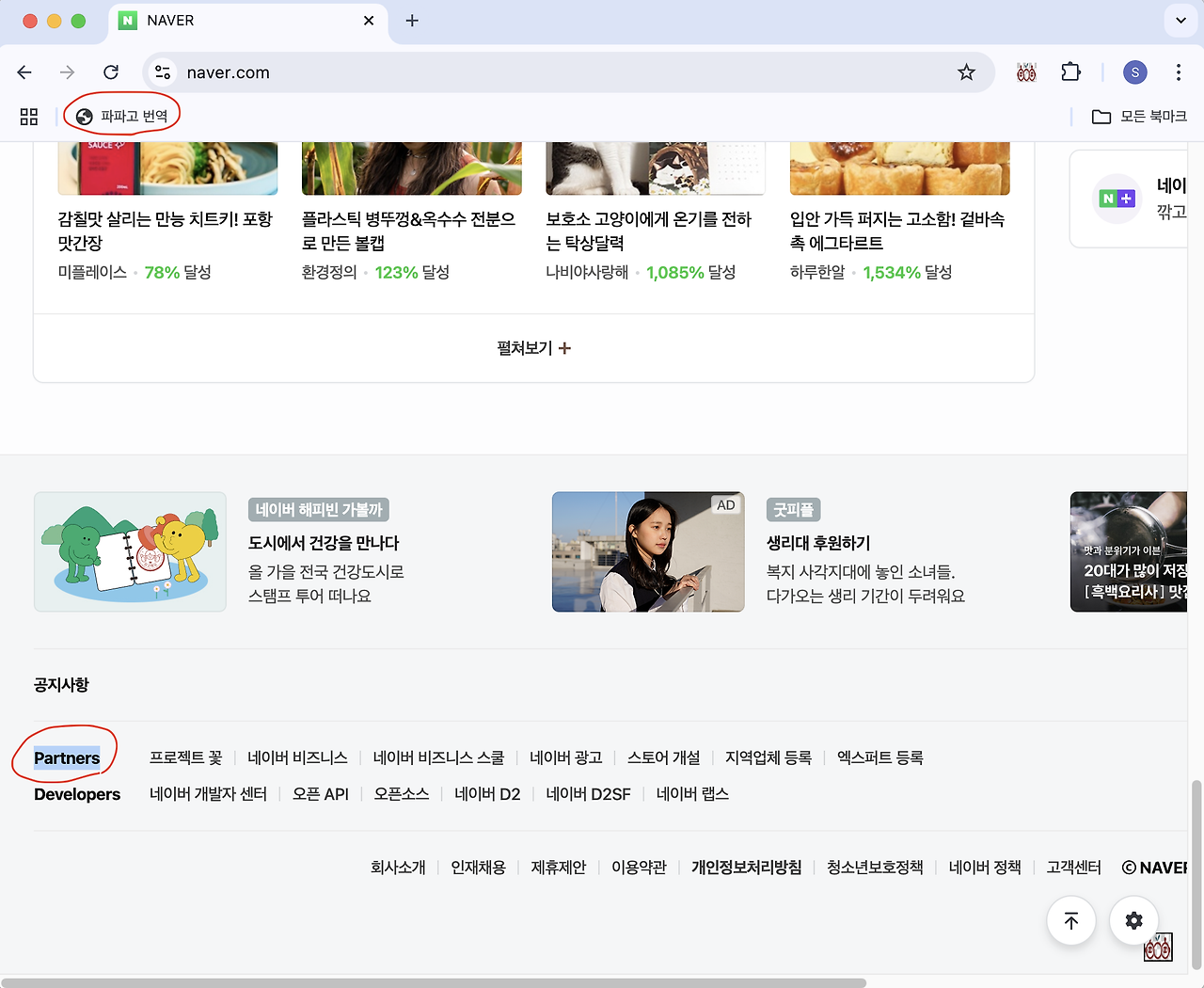Open the apps grid in bookmarks bar

point(29,117)
